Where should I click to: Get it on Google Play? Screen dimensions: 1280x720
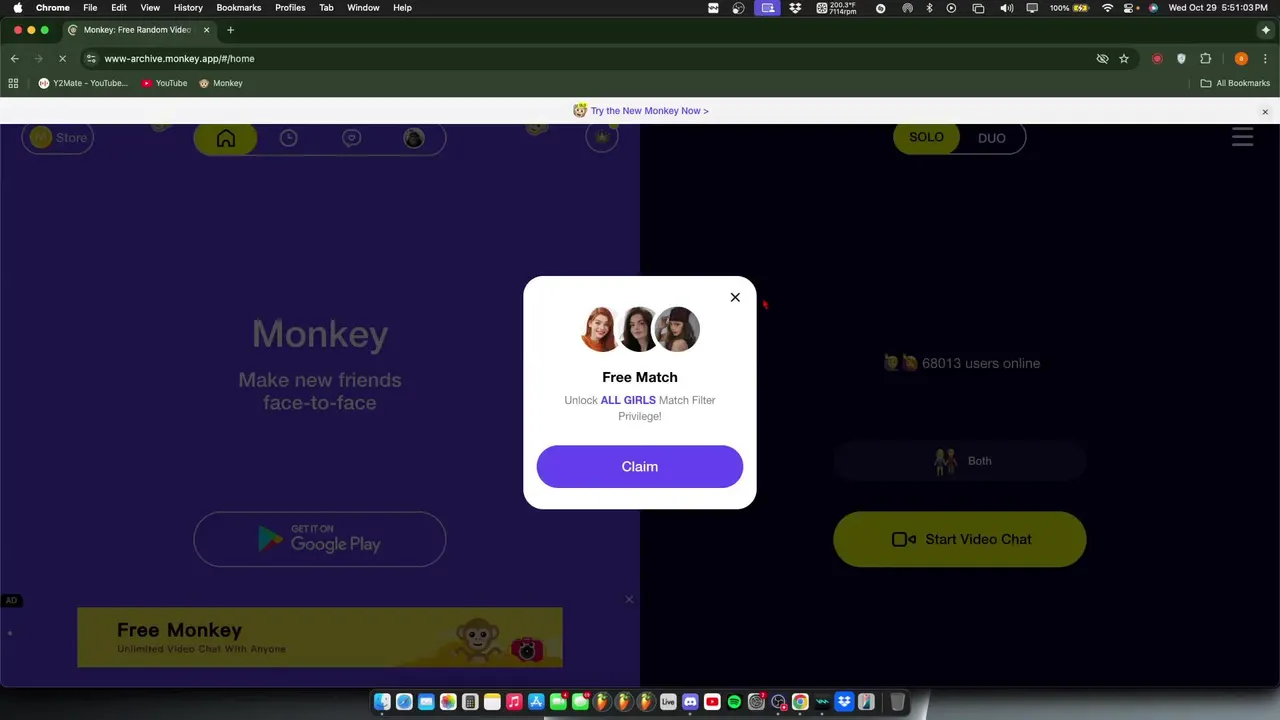(x=320, y=539)
